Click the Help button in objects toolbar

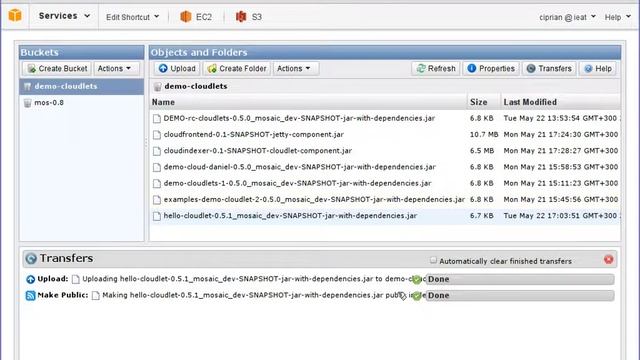(598, 69)
